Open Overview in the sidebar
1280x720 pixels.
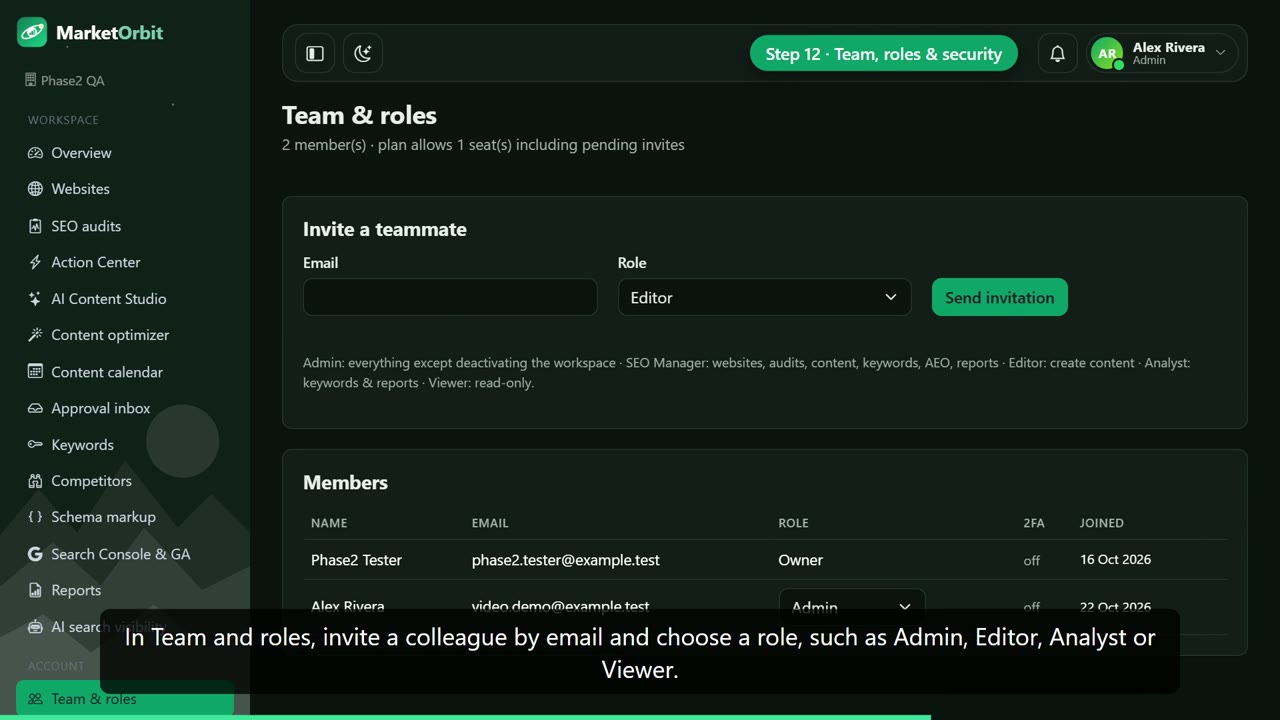125,153
